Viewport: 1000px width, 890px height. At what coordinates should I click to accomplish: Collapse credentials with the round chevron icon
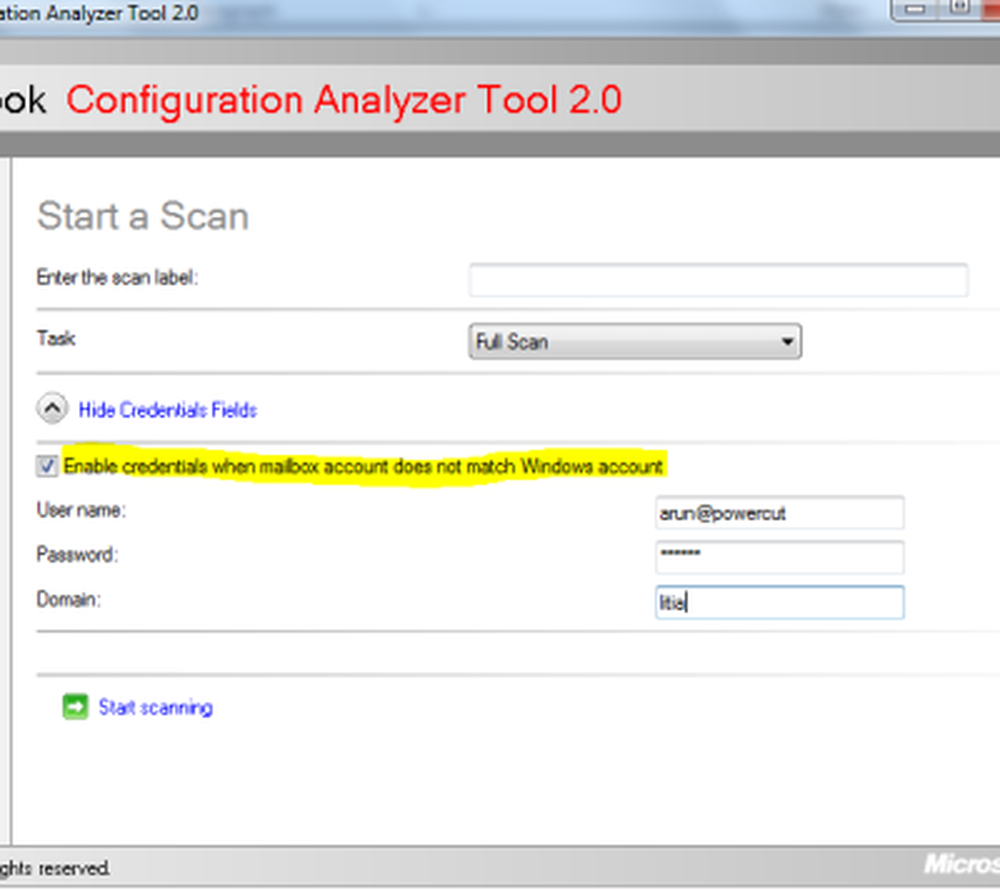pos(52,408)
